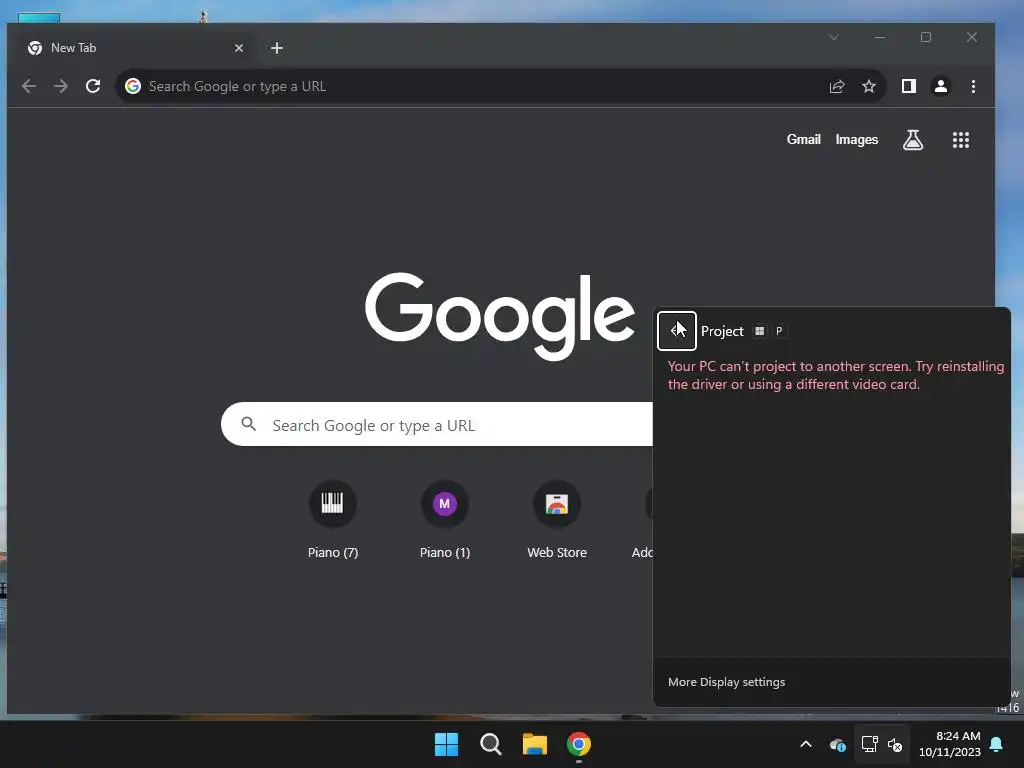Open Search Labs flask icon

[x=912, y=139]
